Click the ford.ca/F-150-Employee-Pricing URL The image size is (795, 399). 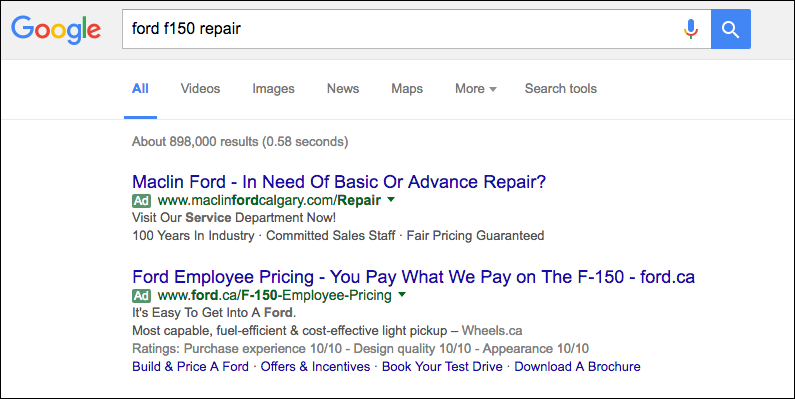[275, 296]
